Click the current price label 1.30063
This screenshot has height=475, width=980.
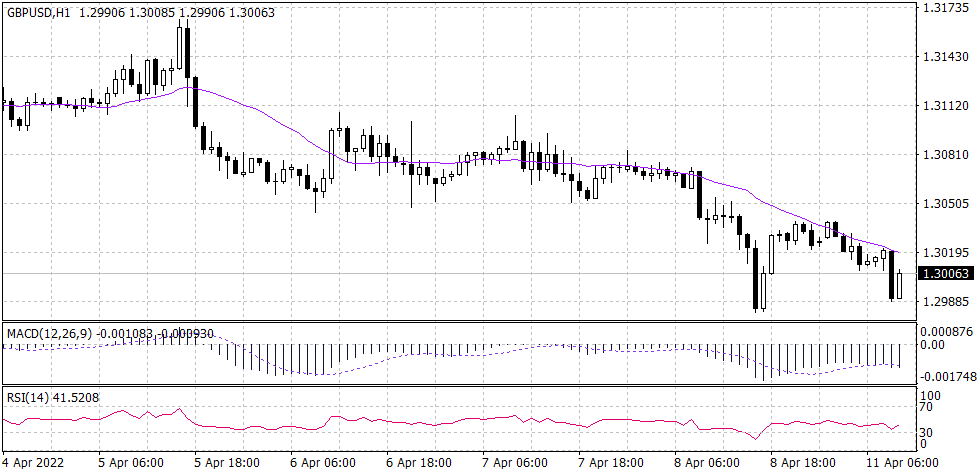(x=944, y=273)
